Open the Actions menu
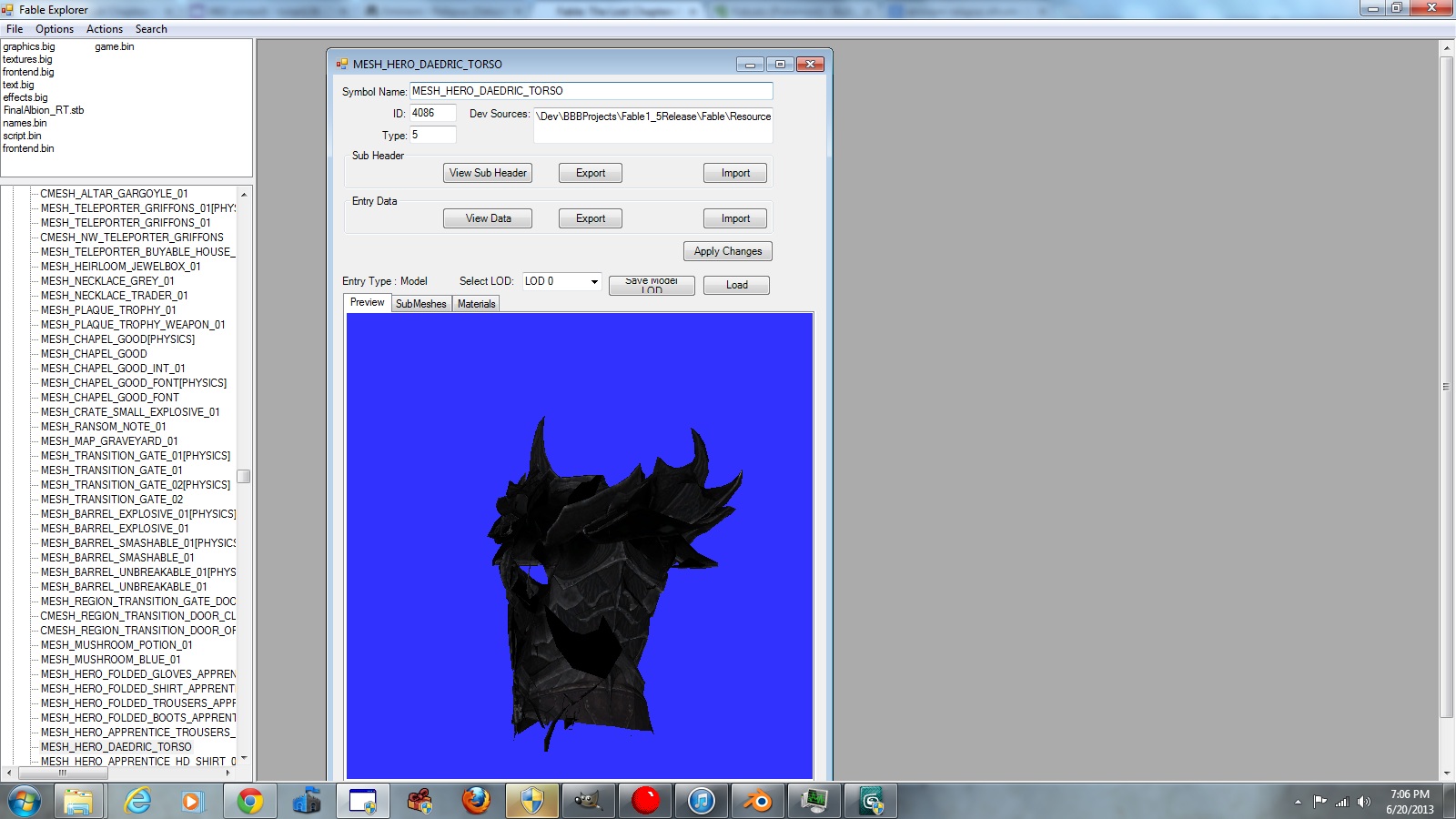 coord(105,29)
